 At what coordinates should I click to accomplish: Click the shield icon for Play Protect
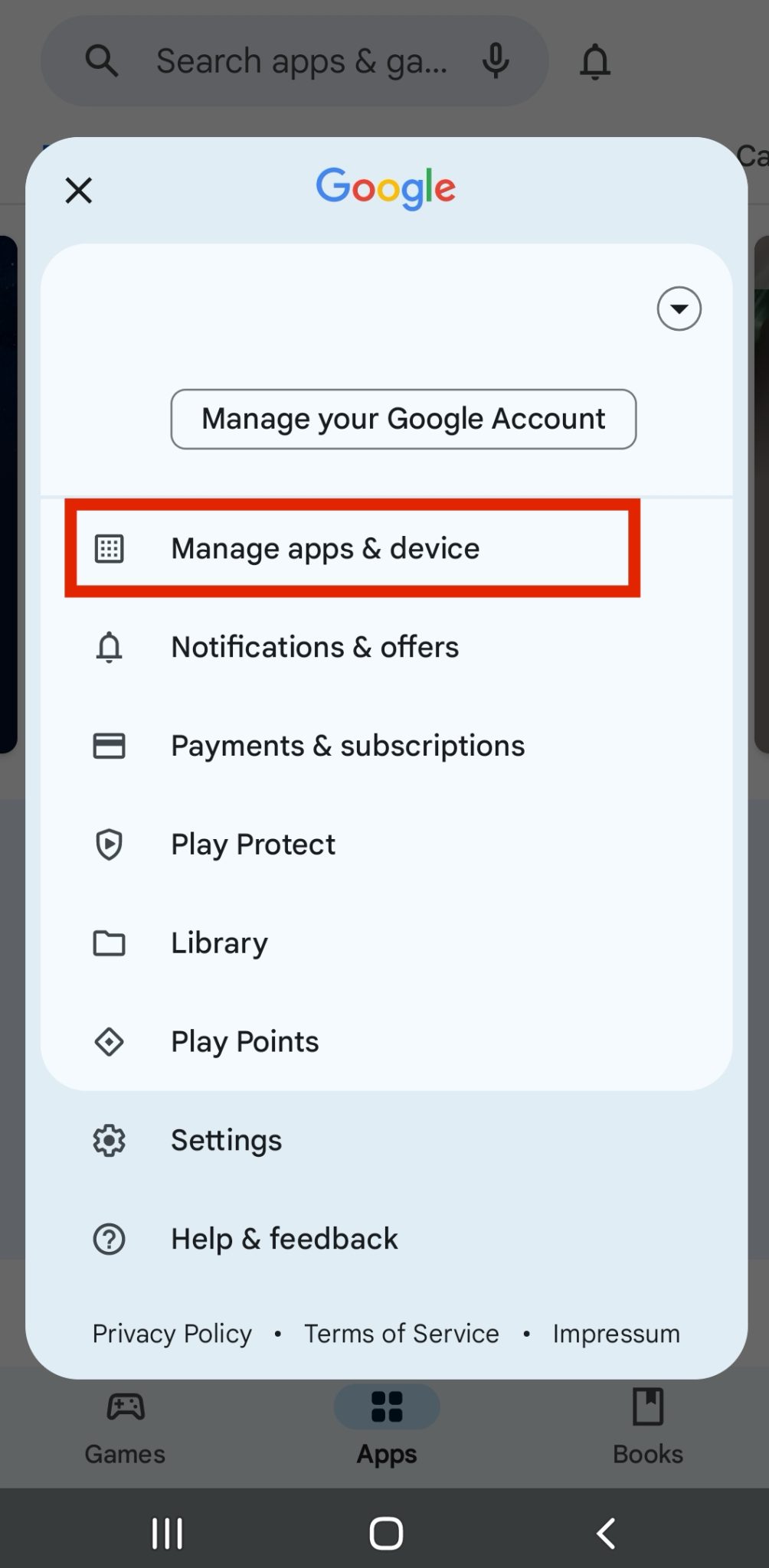pyautogui.click(x=109, y=844)
